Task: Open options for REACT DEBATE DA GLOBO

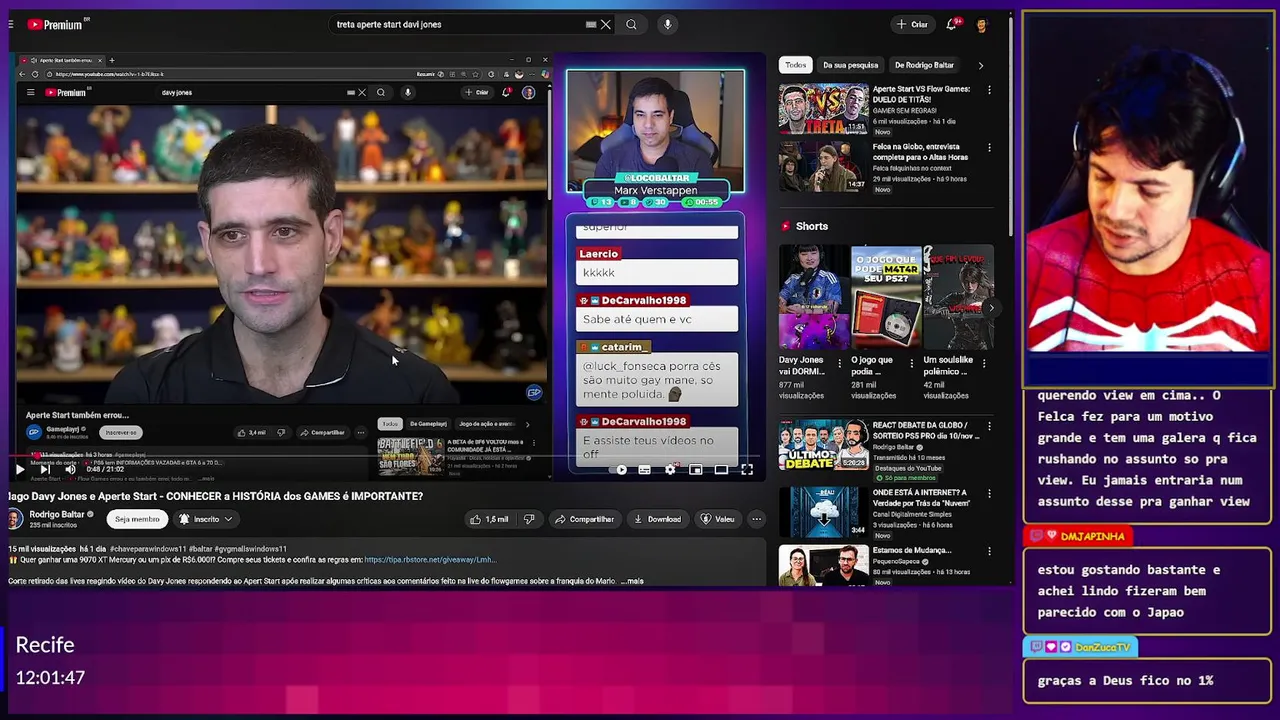Action: coord(989,426)
